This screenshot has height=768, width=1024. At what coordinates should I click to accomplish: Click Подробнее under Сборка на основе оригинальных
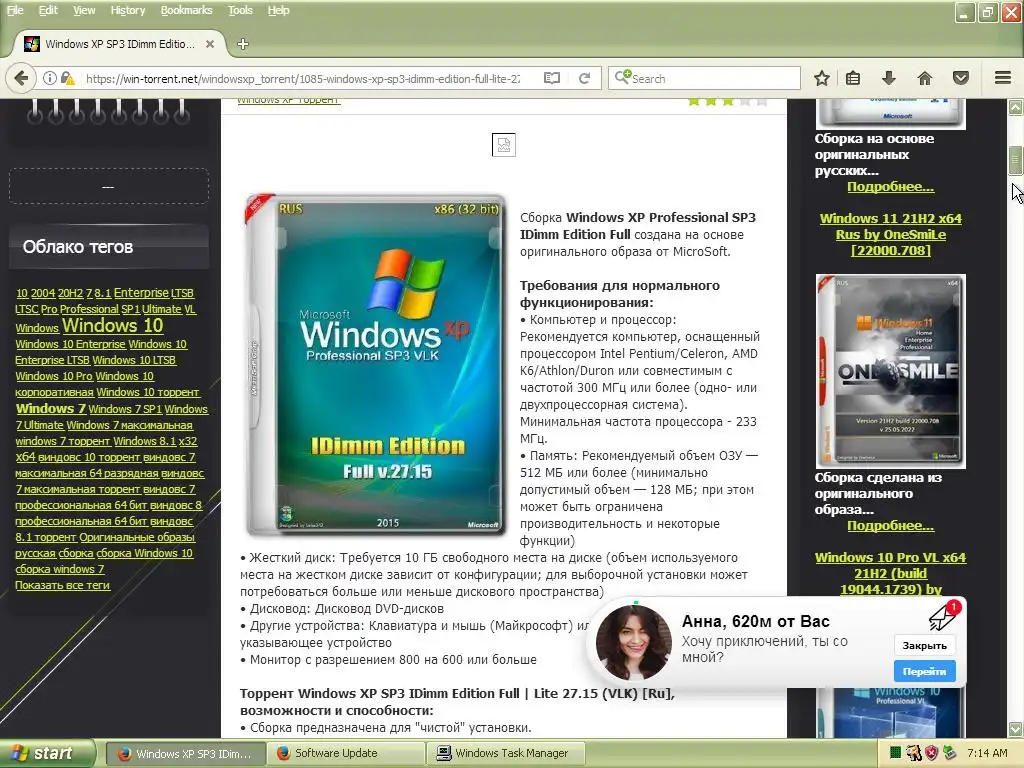[x=891, y=187]
